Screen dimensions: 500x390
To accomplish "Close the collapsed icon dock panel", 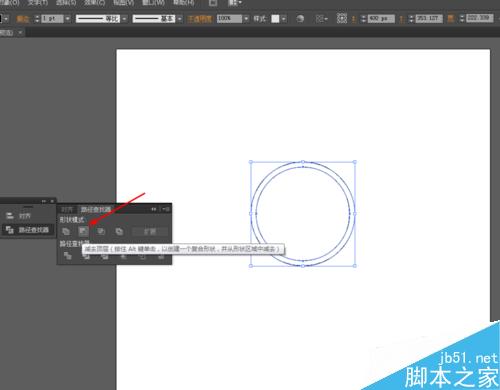I will tap(52, 201).
